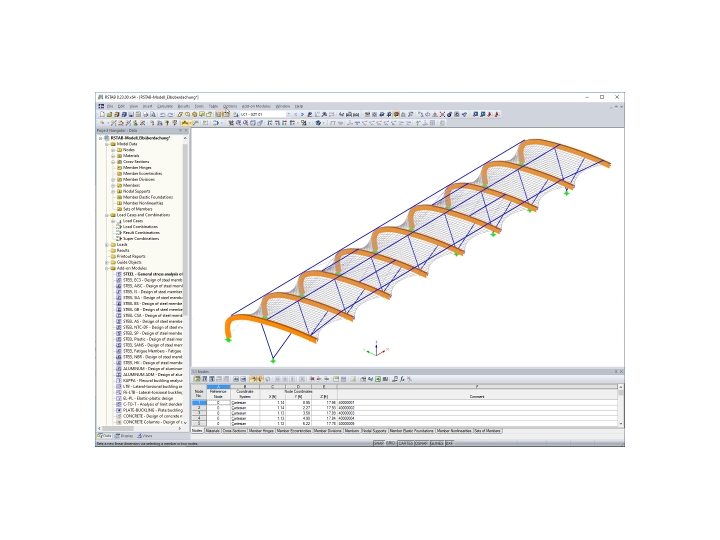Click the Save diskette toolbar icon
The width and height of the screenshot is (720, 540).
click(131, 114)
